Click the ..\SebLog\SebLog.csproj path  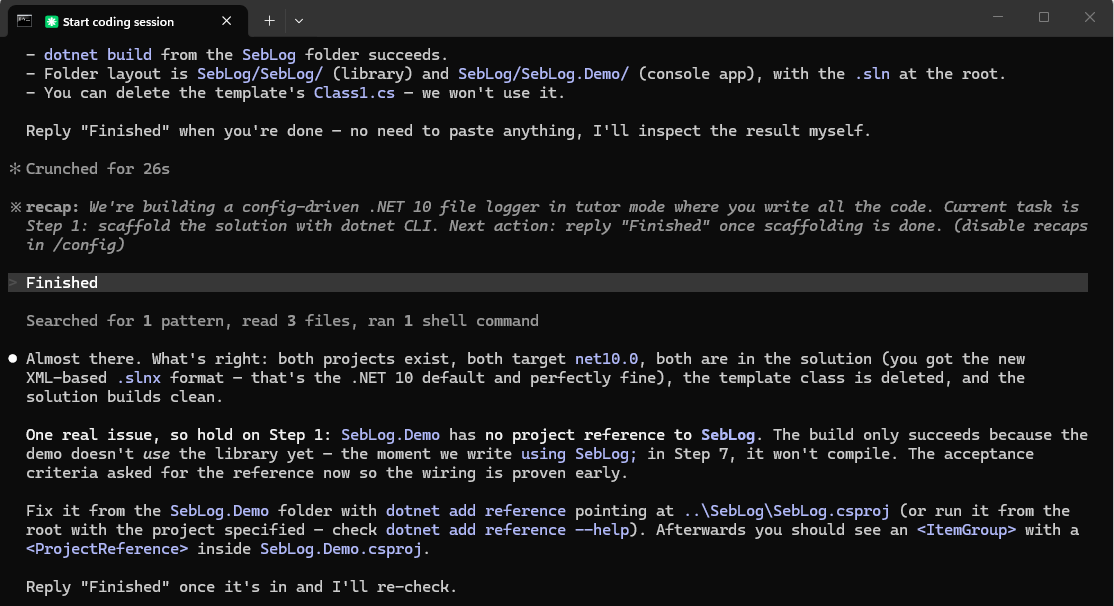[x=786, y=511]
